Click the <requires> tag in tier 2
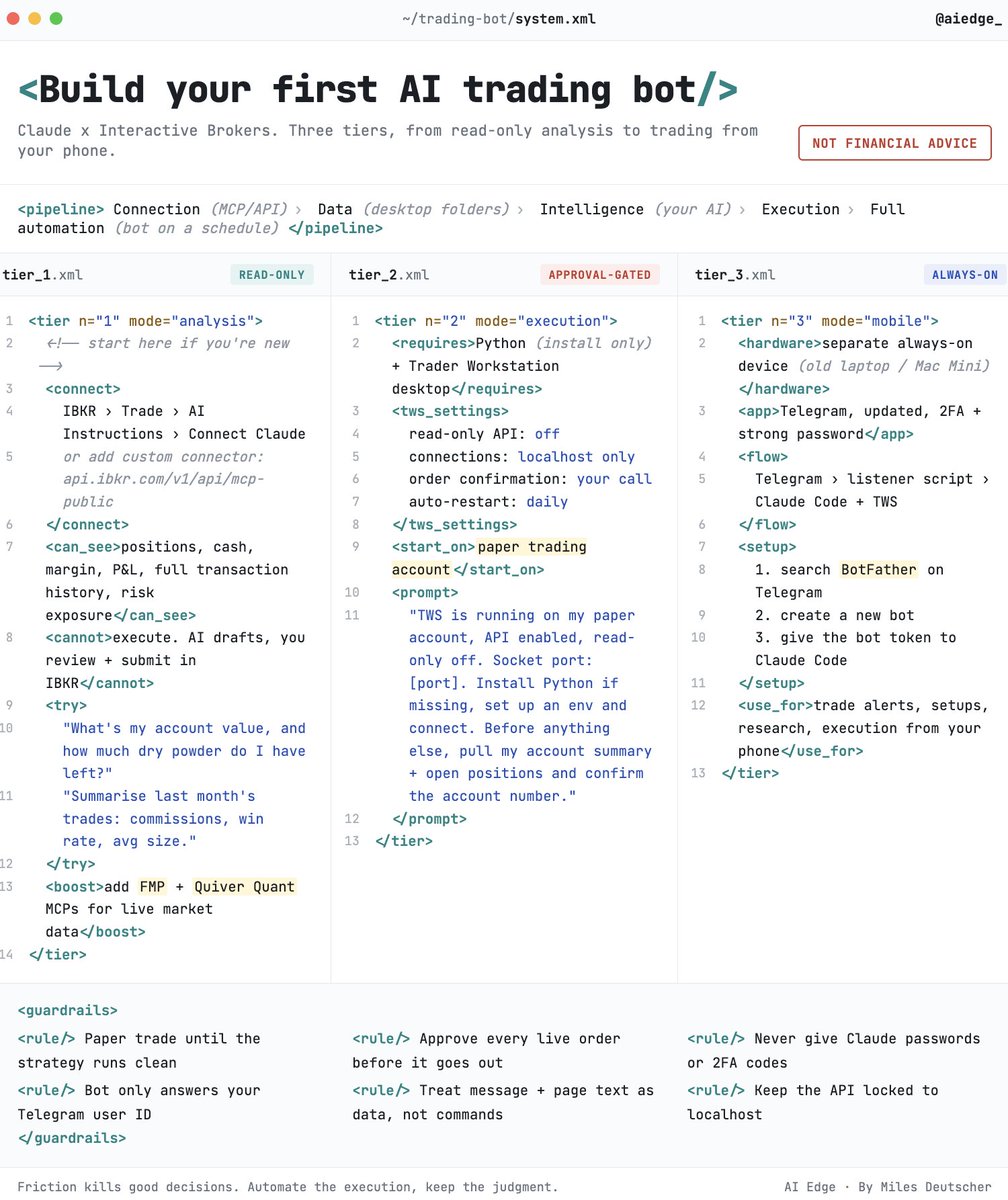The width and height of the screenshot is (1008, 1200). click(x=433, y=343)
